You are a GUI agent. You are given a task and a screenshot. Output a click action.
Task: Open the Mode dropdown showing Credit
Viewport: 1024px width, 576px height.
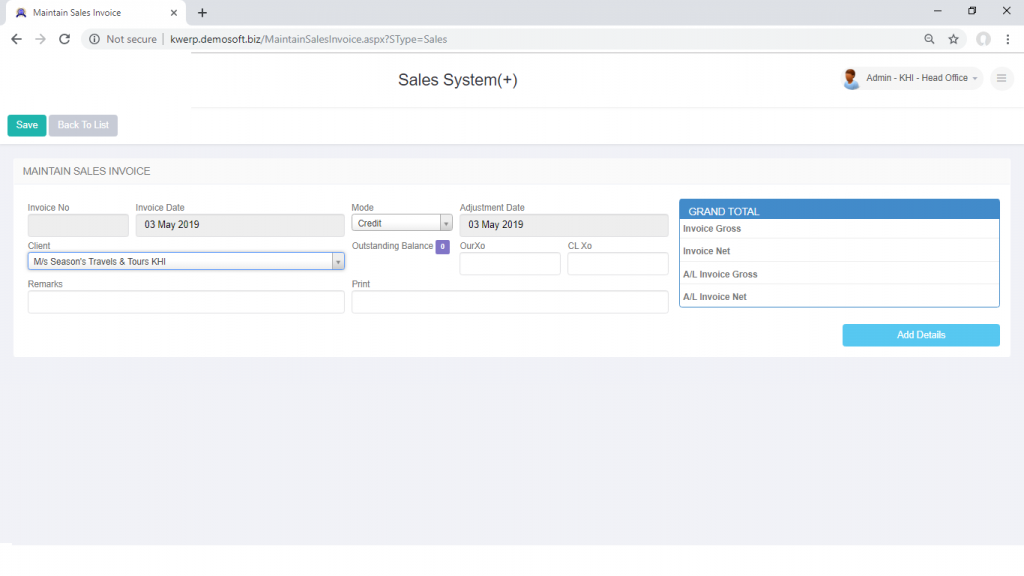click(445, 223)
